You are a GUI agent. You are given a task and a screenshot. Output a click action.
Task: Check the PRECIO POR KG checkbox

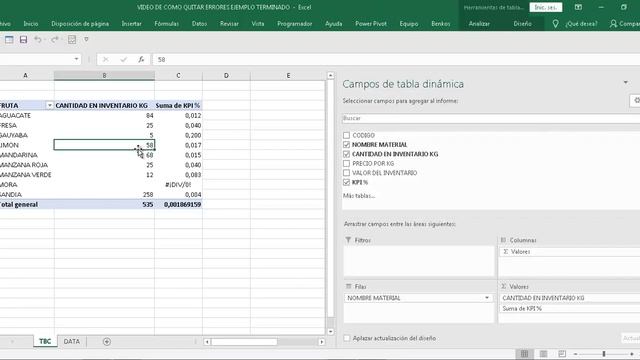(x=347, y=163)
